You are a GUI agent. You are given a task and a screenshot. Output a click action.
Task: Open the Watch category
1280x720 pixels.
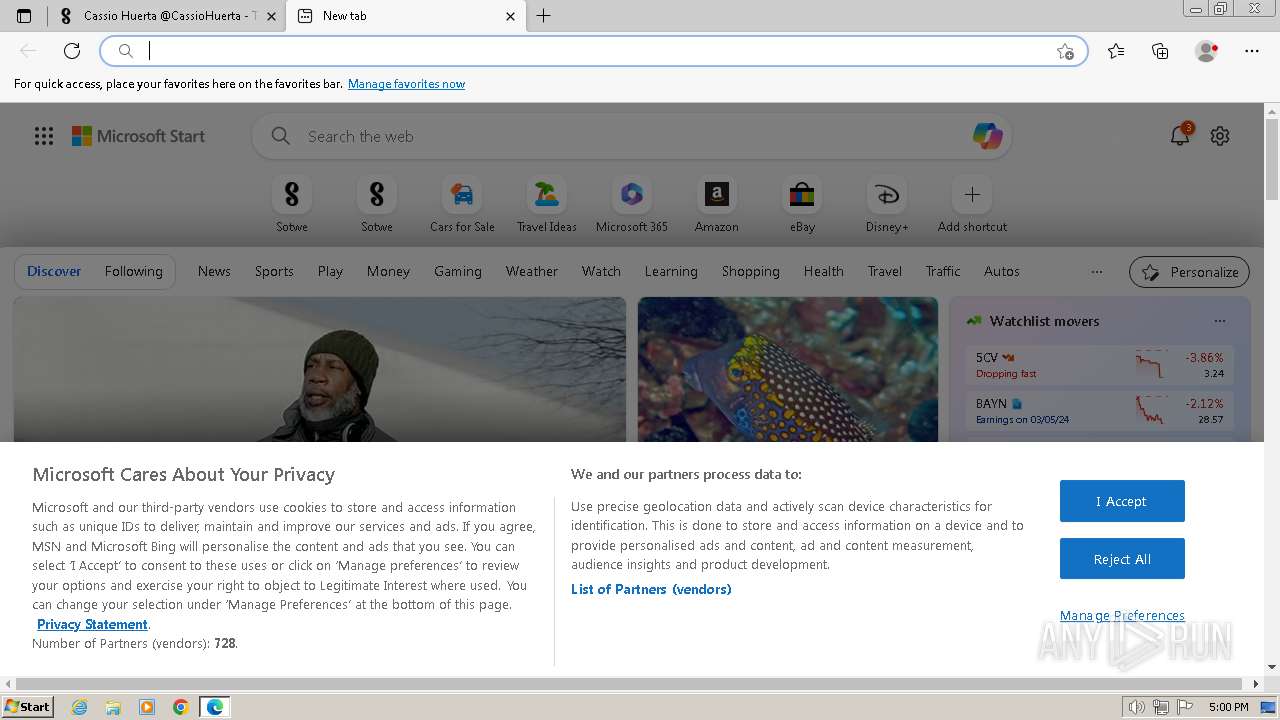(601, 271)
